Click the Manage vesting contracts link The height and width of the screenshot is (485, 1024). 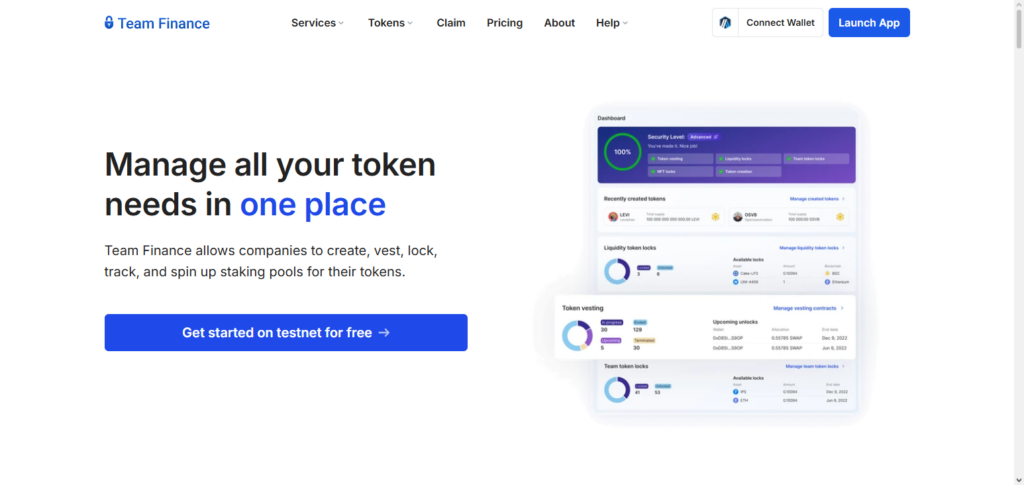pyautogui.click(x=807, y=309)
